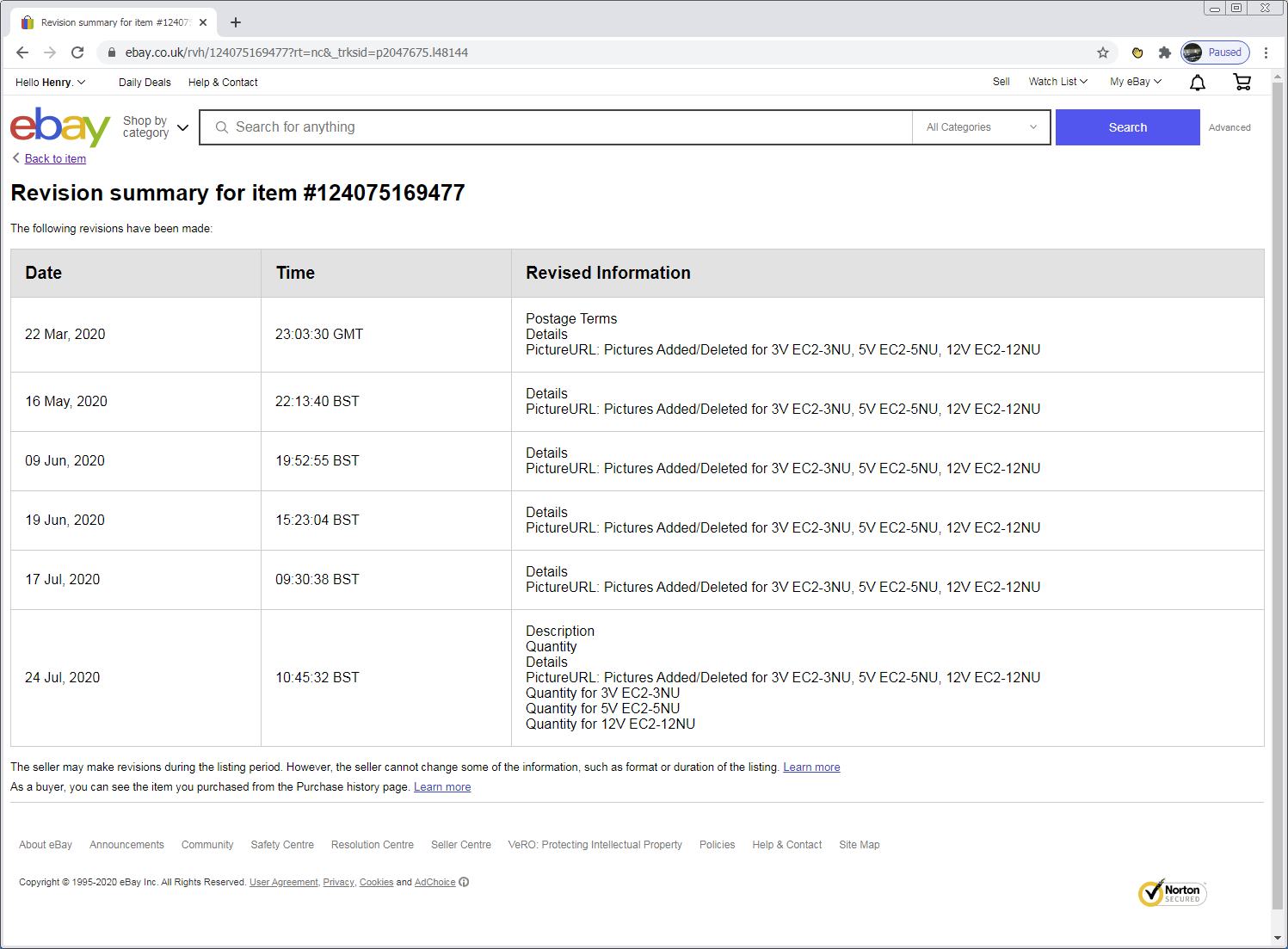This screenshot has width=1288, height=949.
Task: Switch to the Revision summary browser tab
Action: pyautogui.click(x=112, y=22)
